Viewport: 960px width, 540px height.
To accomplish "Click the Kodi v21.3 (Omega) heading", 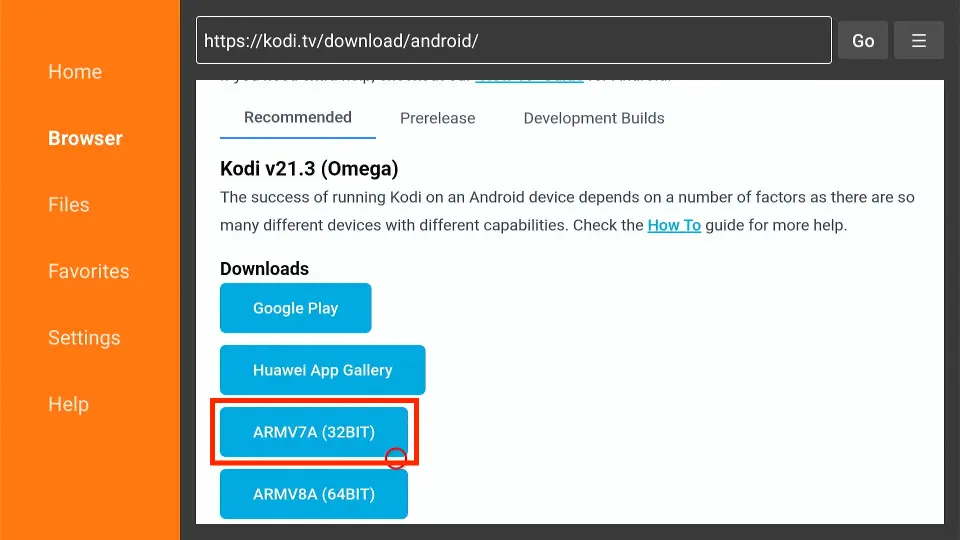I will 309,169.
